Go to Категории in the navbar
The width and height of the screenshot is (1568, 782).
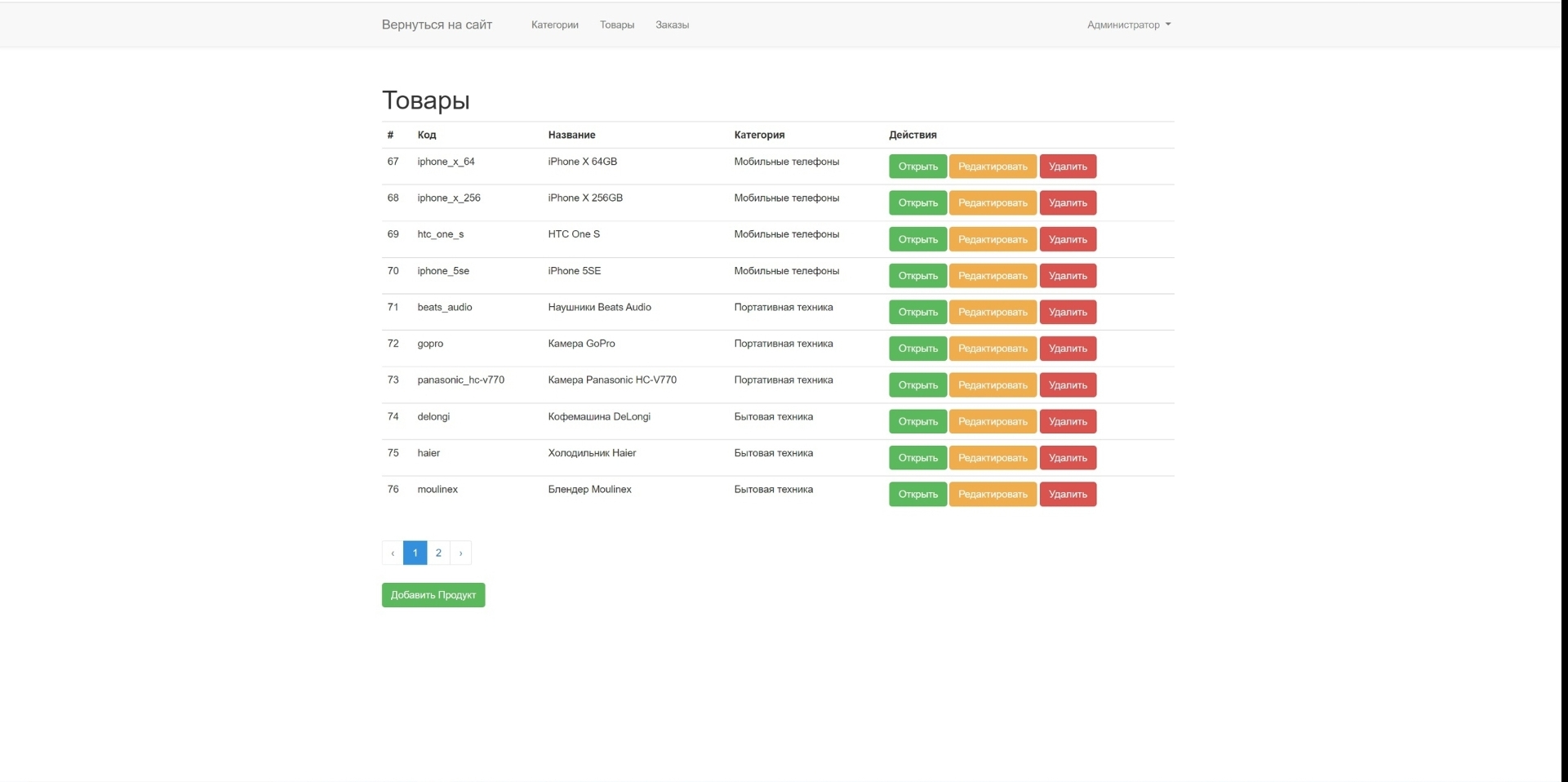point(554,24)
